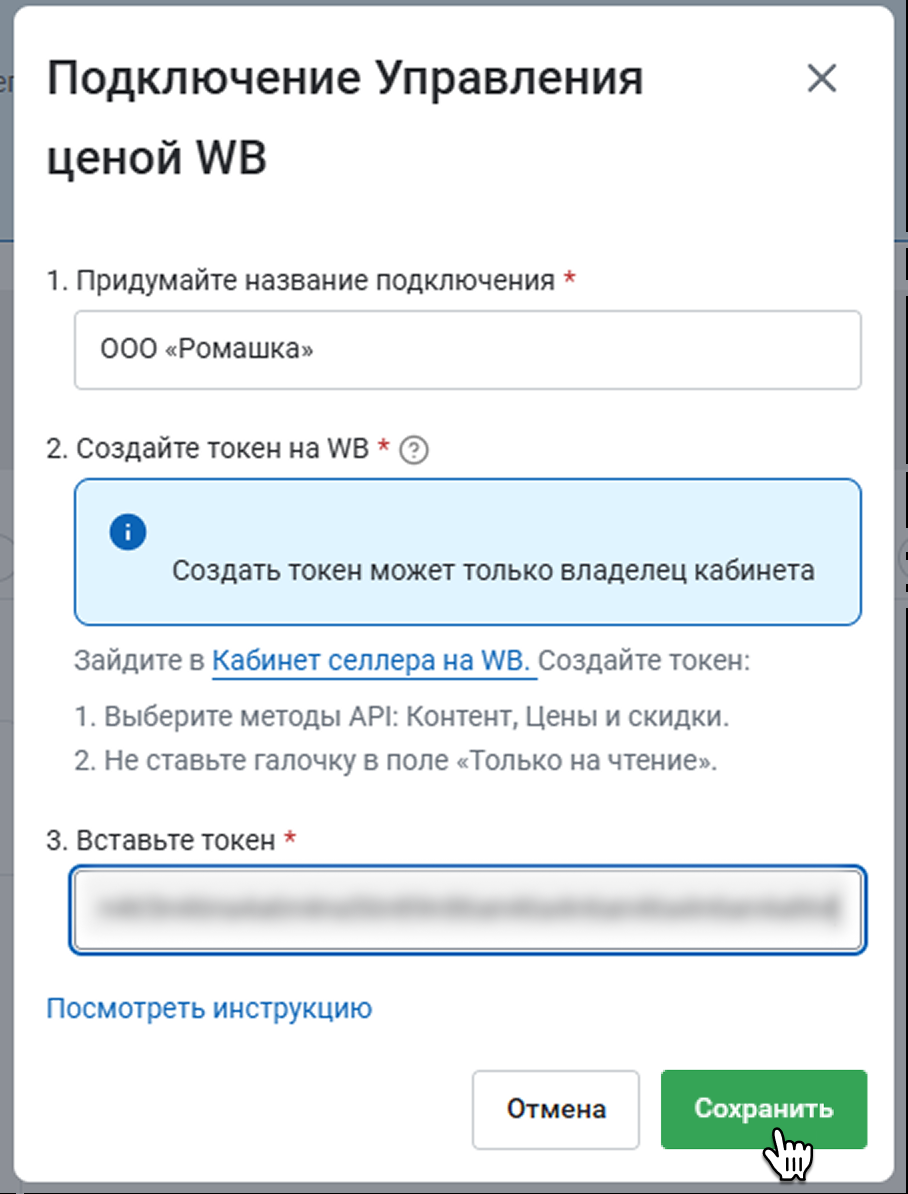Click the red asterisk beside "Вставьте токен"

tap(290, 840)
